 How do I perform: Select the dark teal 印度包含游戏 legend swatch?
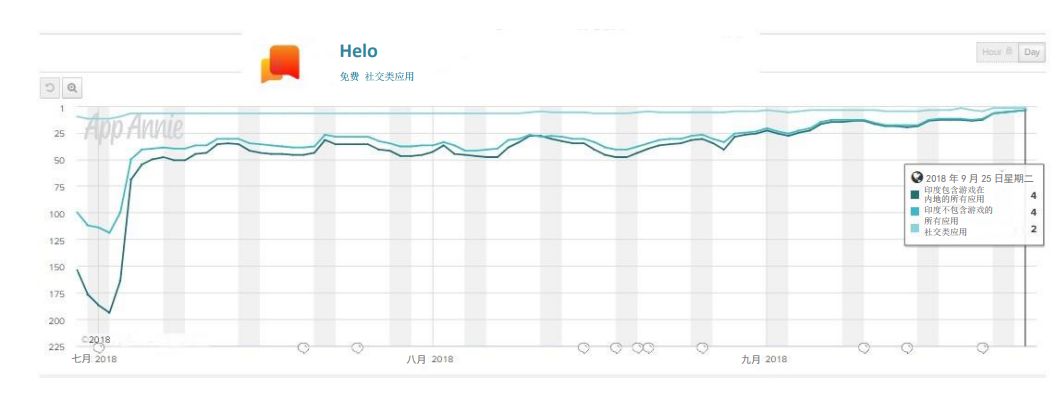(916, 195)
